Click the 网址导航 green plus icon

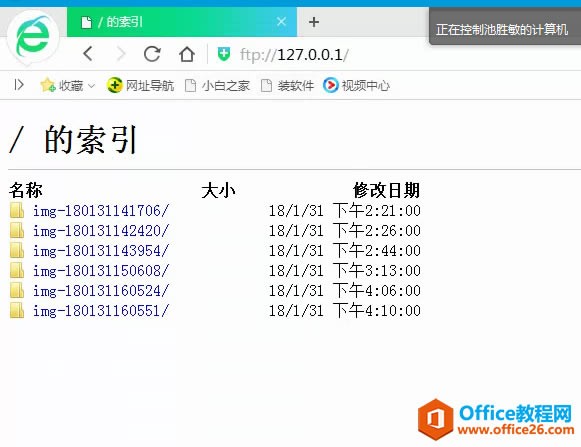point(114,85)
